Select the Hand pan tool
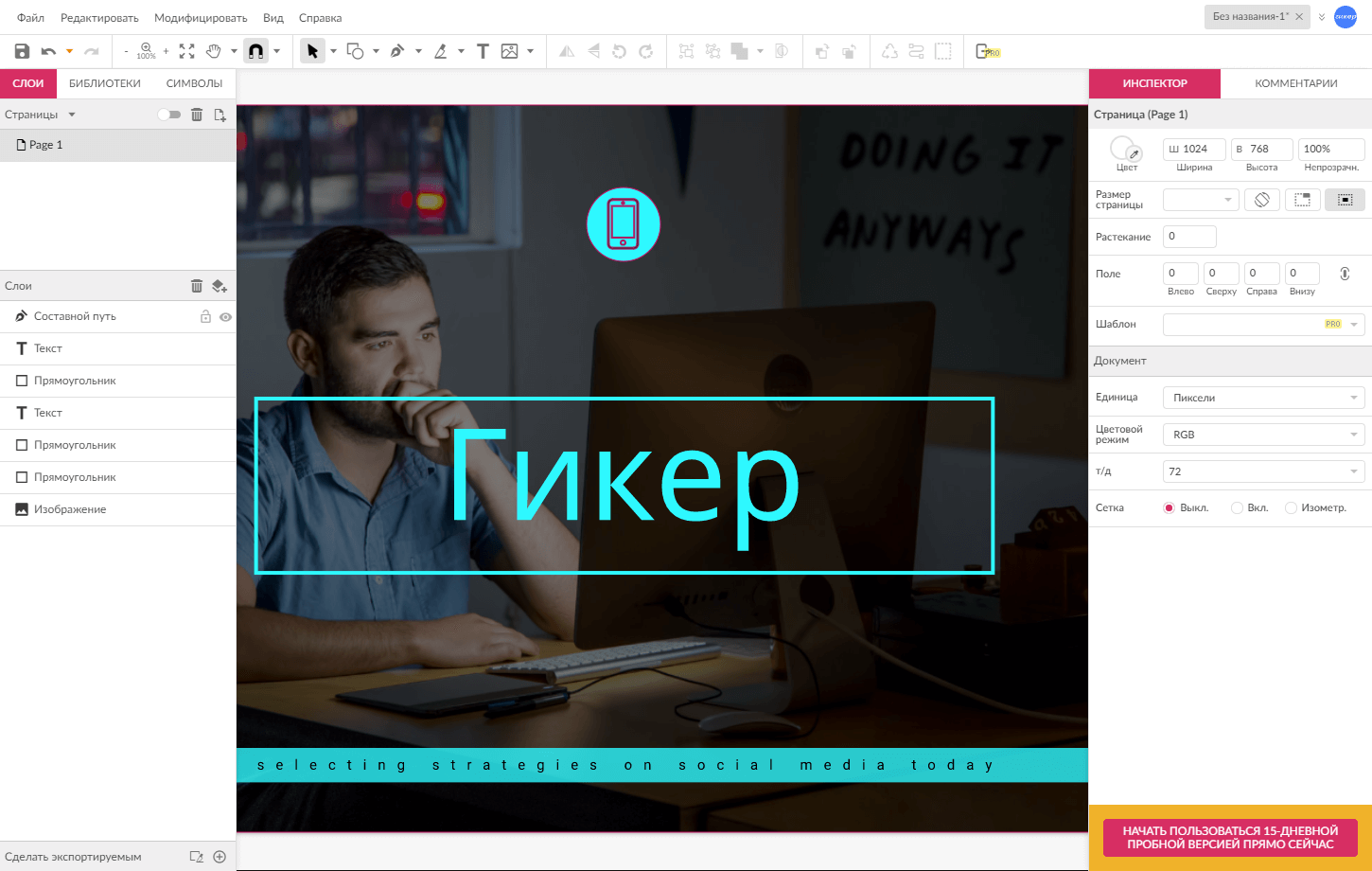1372x871 pixels. (214, 51)
